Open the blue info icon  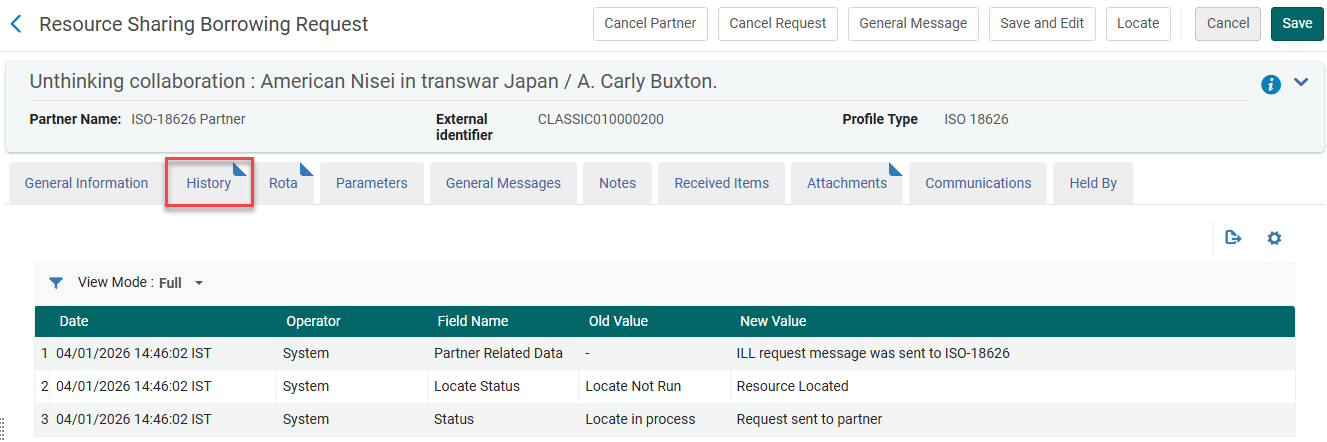(1271, 85)
